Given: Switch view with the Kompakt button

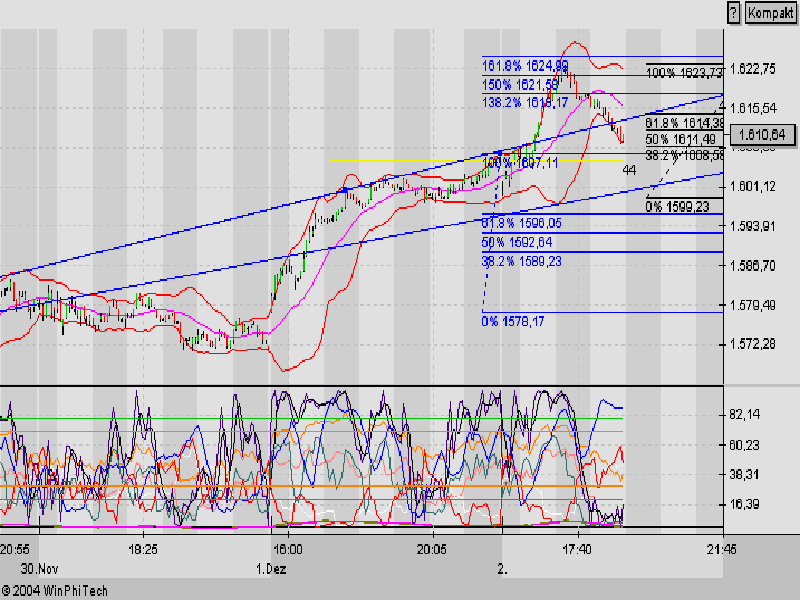Looking at the screenshot, I should [x=770, y=13].
